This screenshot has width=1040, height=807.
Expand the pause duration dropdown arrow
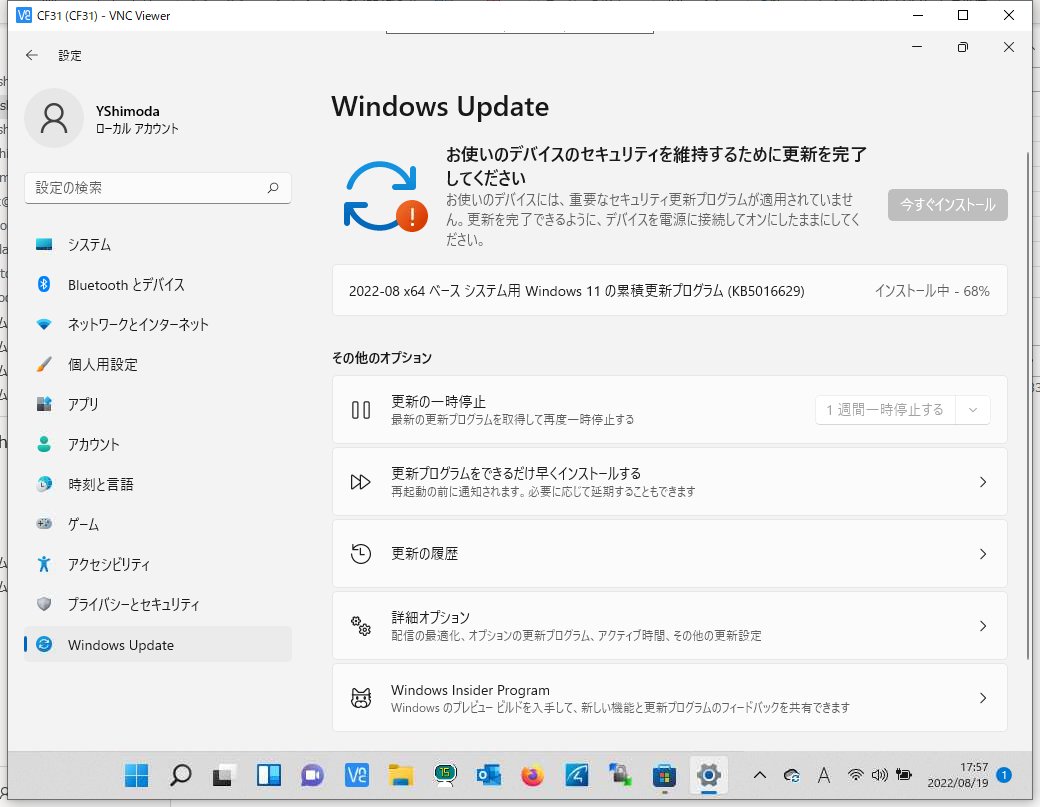click(x=972, y=410)
